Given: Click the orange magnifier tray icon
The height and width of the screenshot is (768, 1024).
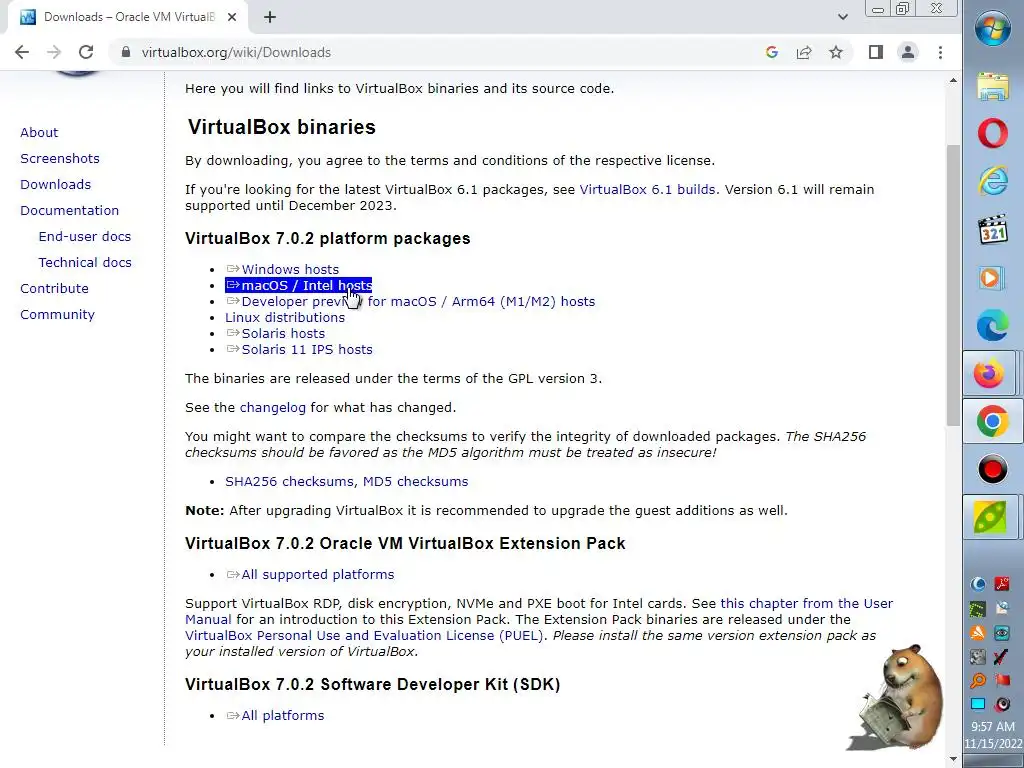Looking at the screenshot, I should click(978, 681).
